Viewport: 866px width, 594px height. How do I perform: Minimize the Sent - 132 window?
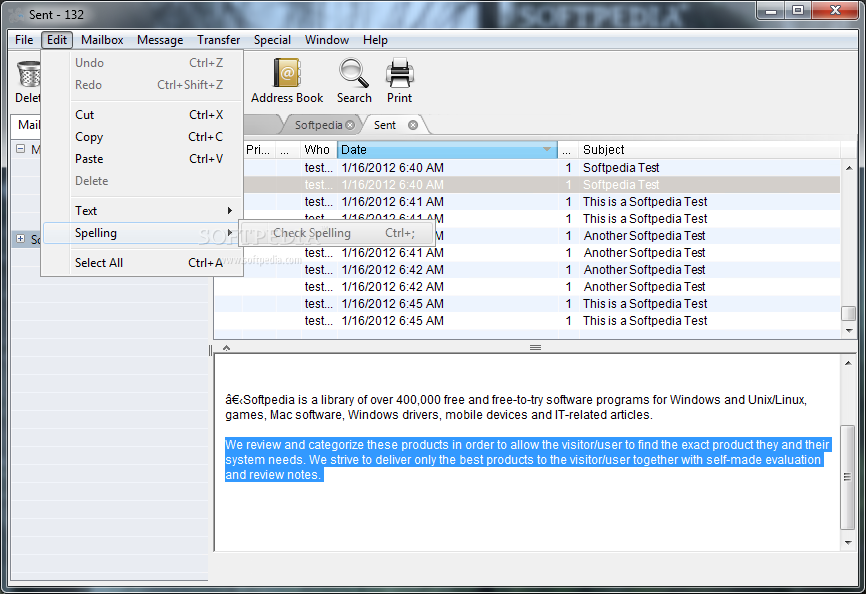(772, 10)
